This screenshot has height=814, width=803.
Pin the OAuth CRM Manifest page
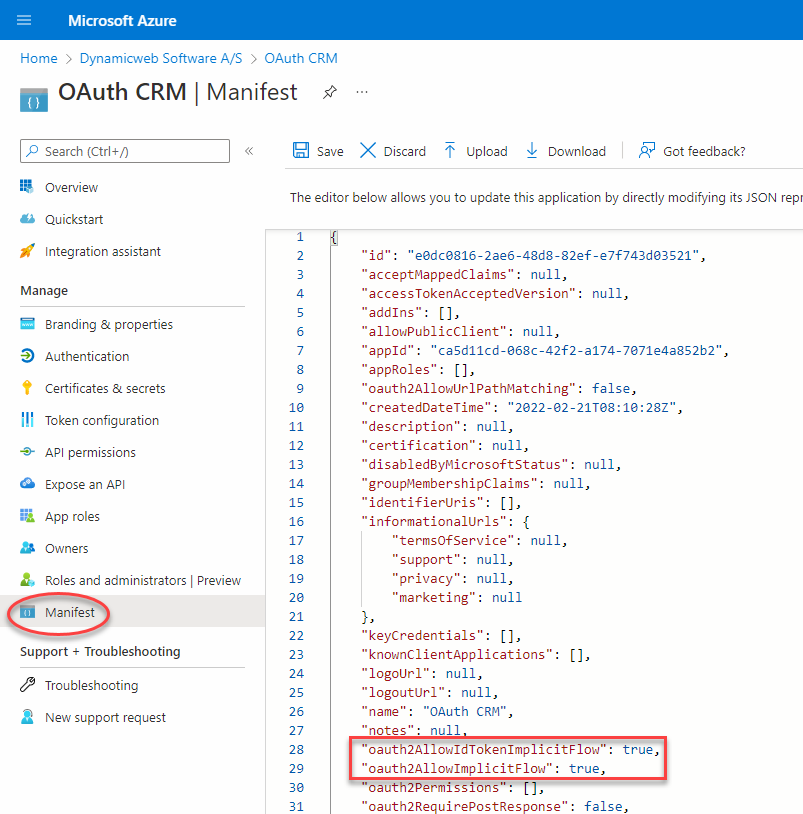pyautogui.click(x=329, y=92)
